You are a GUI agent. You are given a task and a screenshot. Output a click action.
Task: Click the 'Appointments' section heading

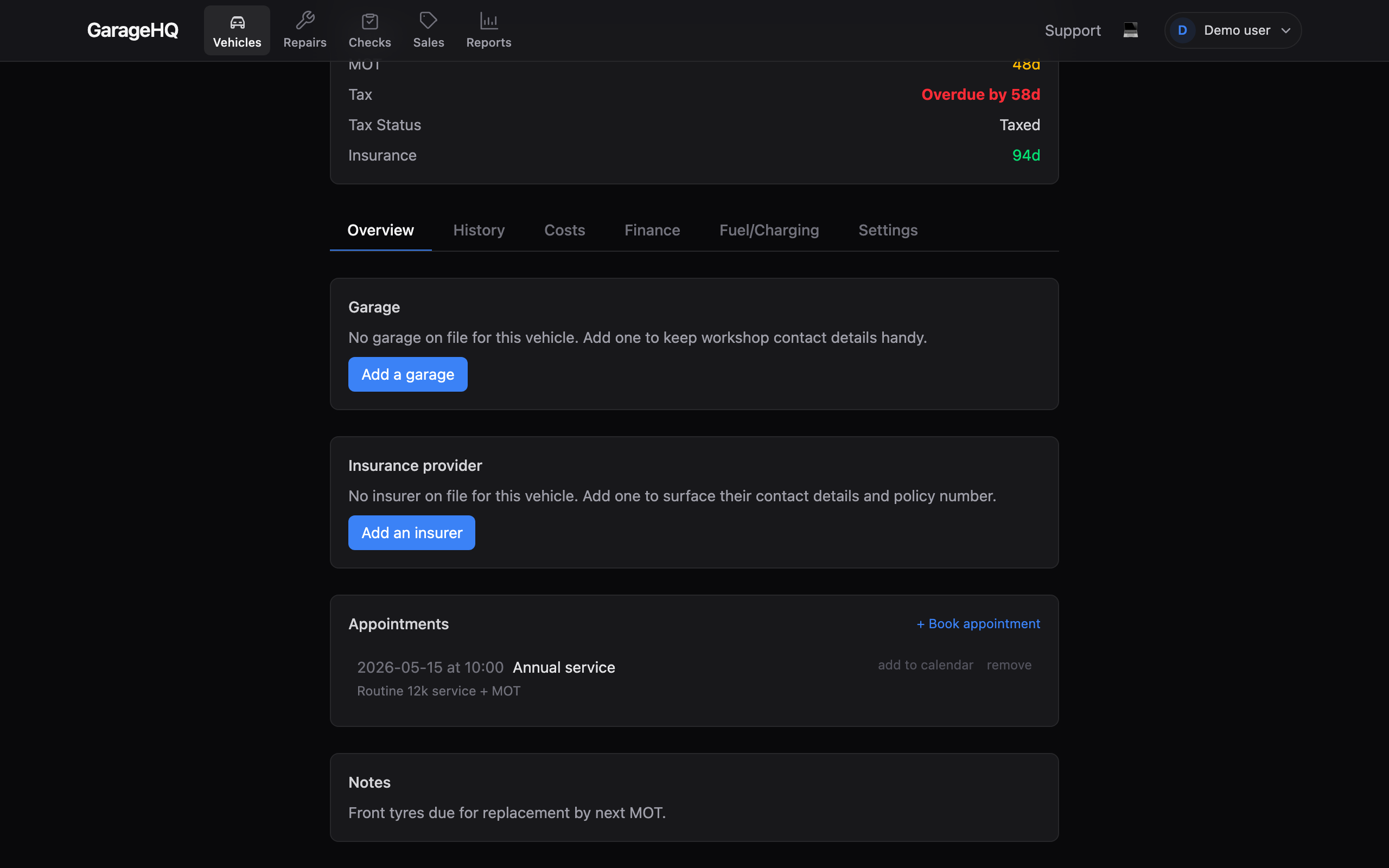pos(398,624)
